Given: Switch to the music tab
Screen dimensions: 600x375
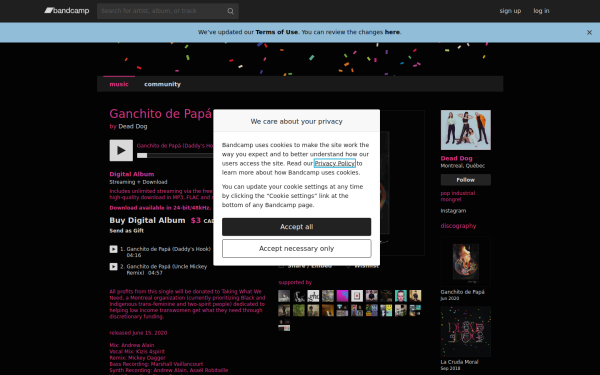Looking at the screenshot, I should 119,84.
